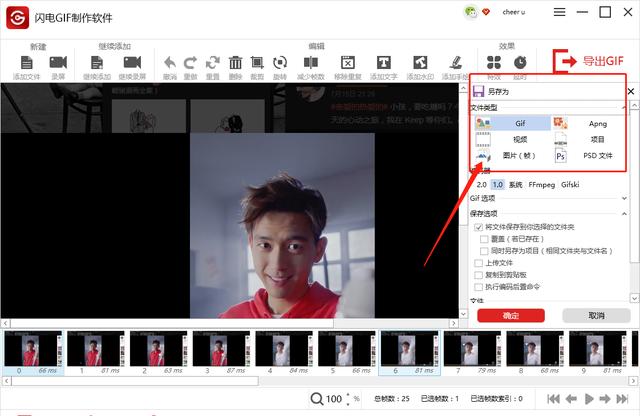Click the delete (trash can) icon
Image resolution: width=640 pixels, height=416 pixels.
tap(236, 63)
